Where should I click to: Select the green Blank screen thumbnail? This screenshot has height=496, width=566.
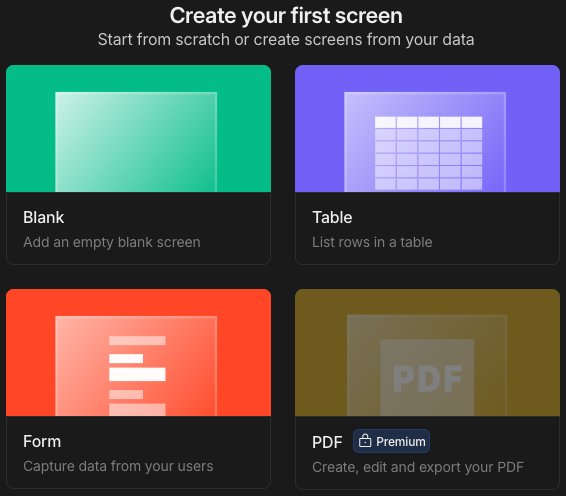pyautogui.click(x=138, y=129)
